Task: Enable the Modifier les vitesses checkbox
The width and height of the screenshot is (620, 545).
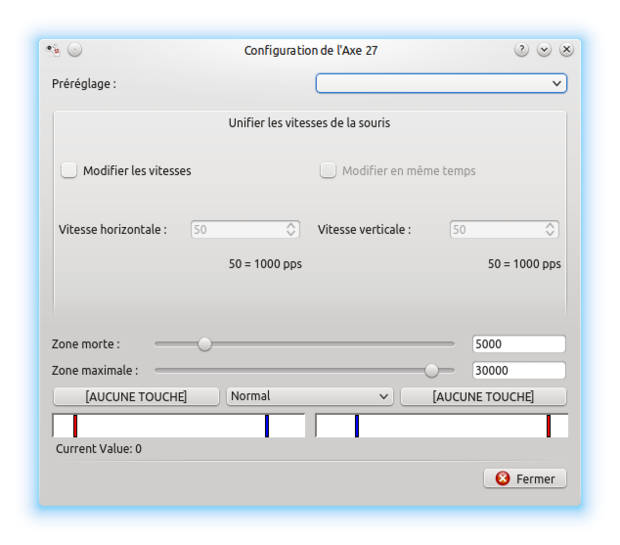Action: click(x=69, y=171)
